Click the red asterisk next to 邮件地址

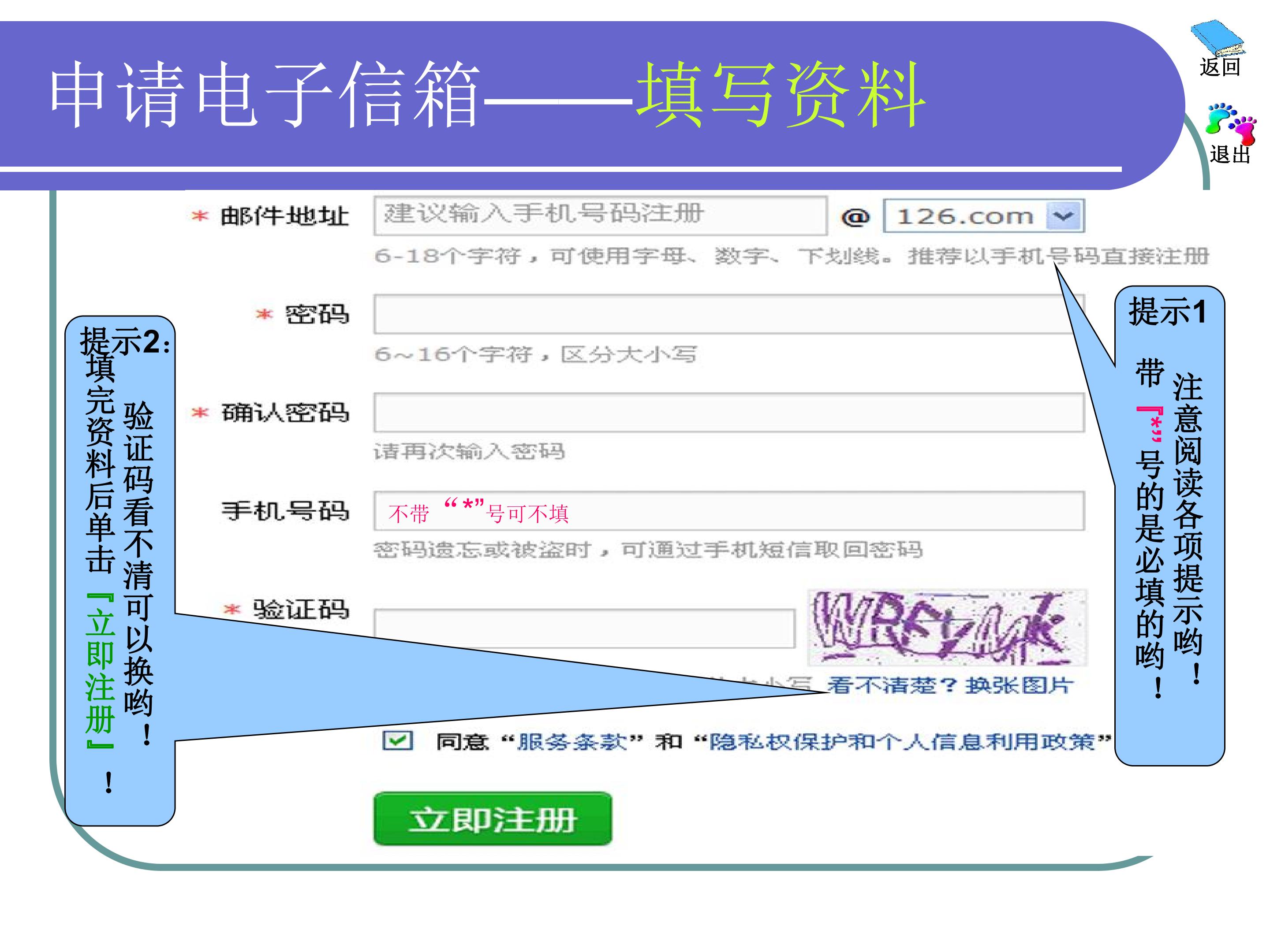pyautogui.click(x=199, y=216)
